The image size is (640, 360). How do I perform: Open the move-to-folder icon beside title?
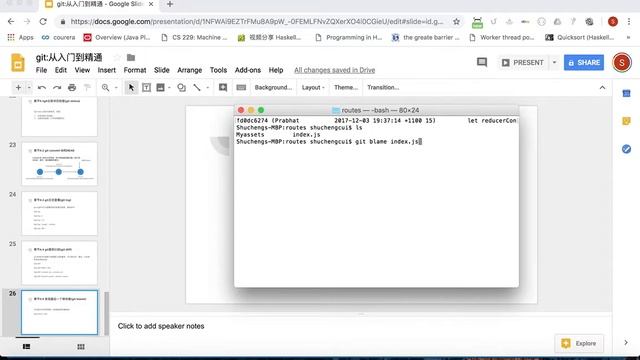coord(131,58)
